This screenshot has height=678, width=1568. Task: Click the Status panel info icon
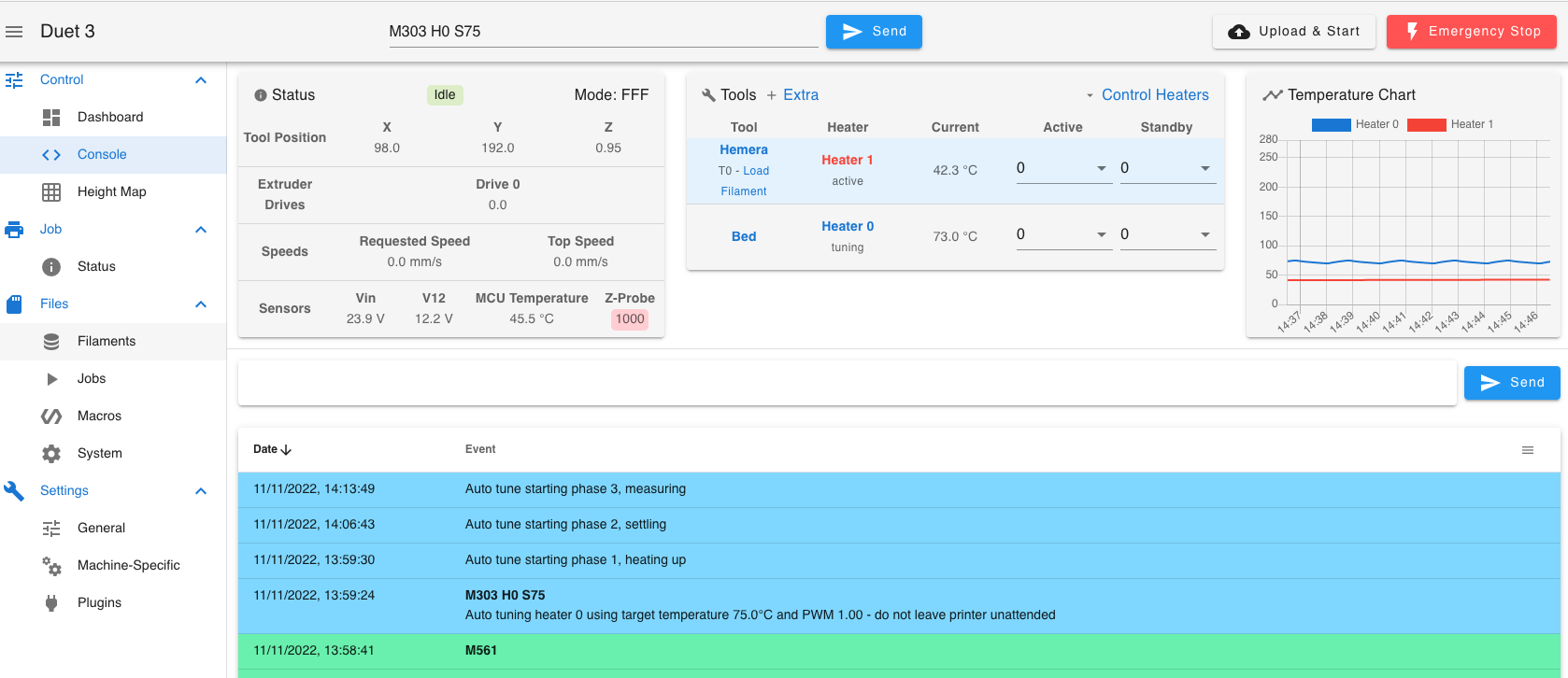click(x=261, y=95)
